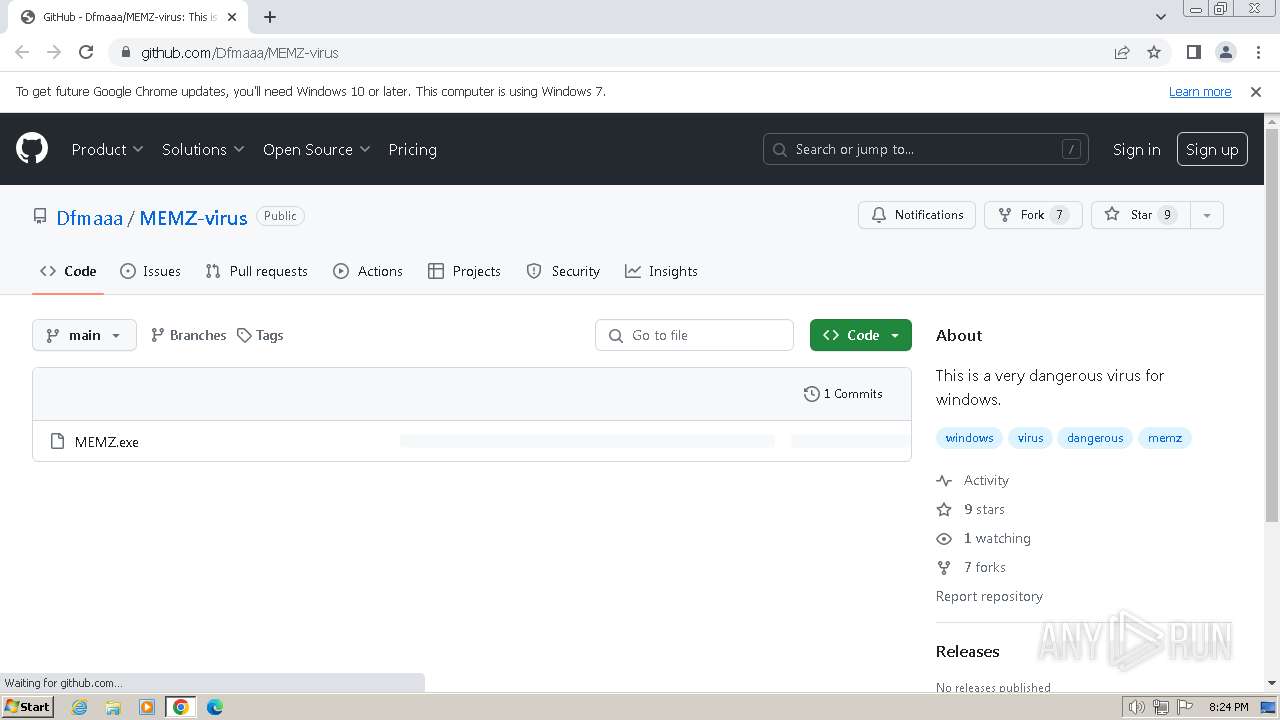Click the MEMZ.exe file icon
Screen dimensions: 1280x720
(x=57, y=441)
